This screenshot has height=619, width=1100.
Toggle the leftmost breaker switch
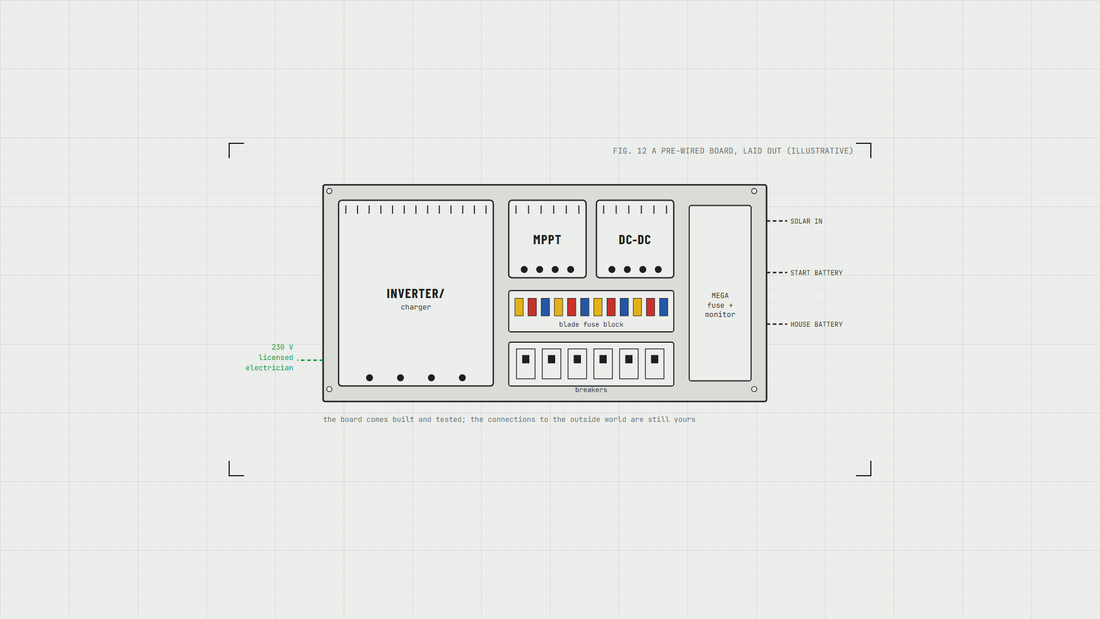pos(525,364)
